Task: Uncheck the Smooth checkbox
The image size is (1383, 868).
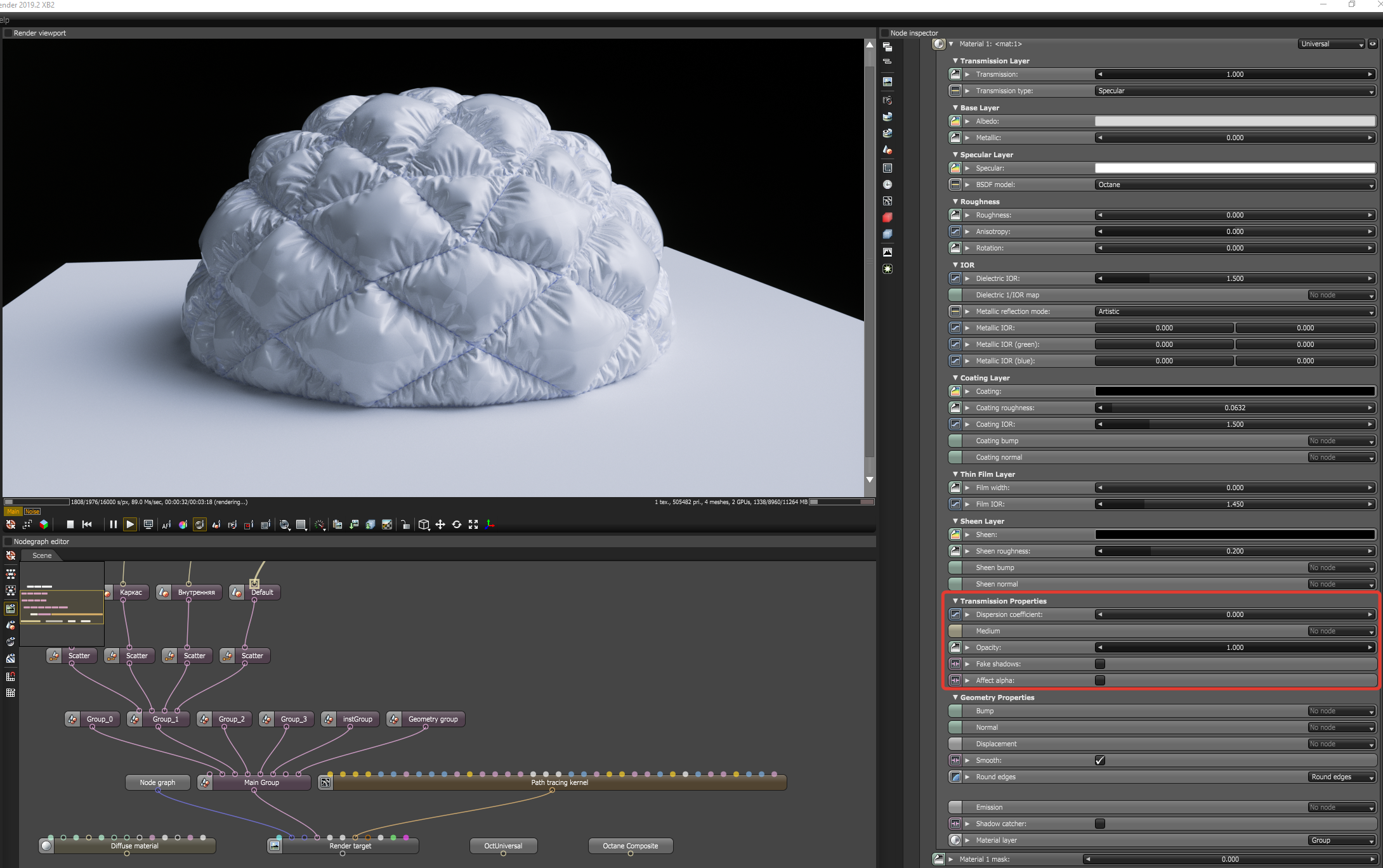Action: tap(1100, 760)
